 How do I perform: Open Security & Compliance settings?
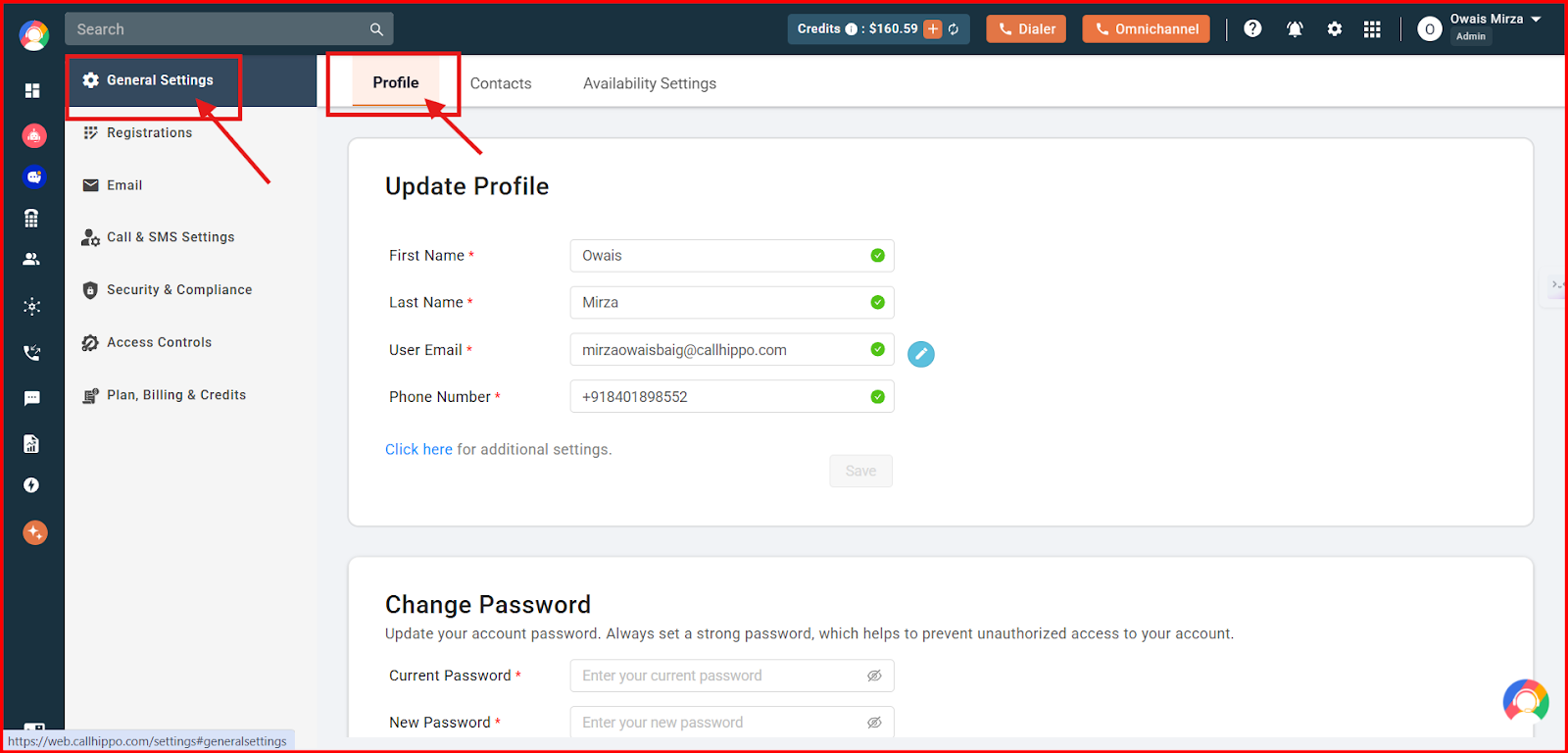click(x=179, y=290)
